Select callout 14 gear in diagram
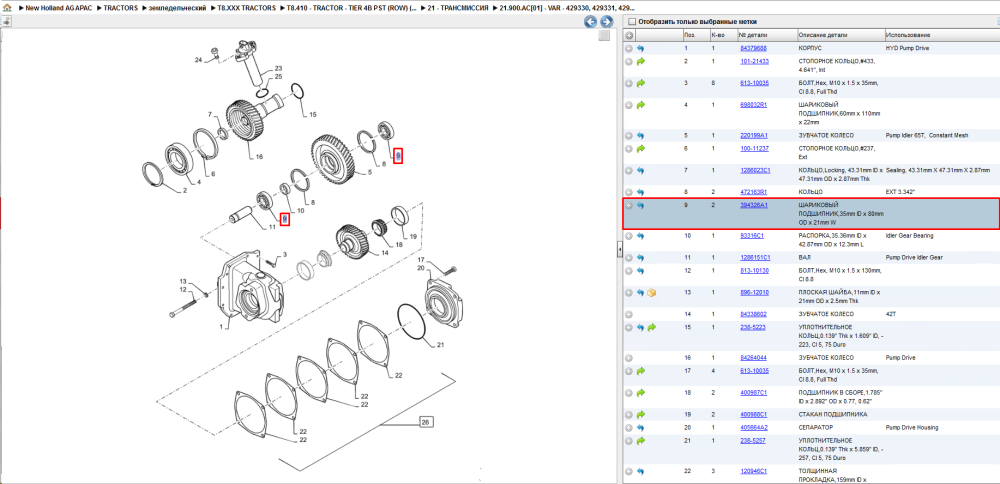Viewport: 1000px width, 484px height. click(385, 253)
